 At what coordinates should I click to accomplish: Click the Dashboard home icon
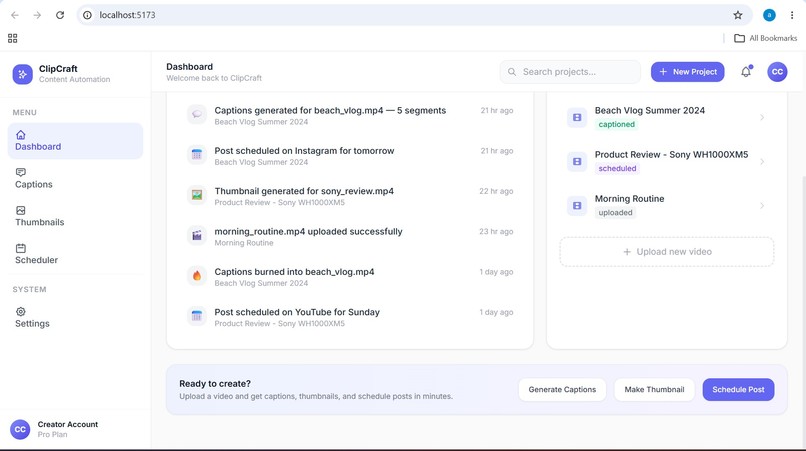(21, 135)
